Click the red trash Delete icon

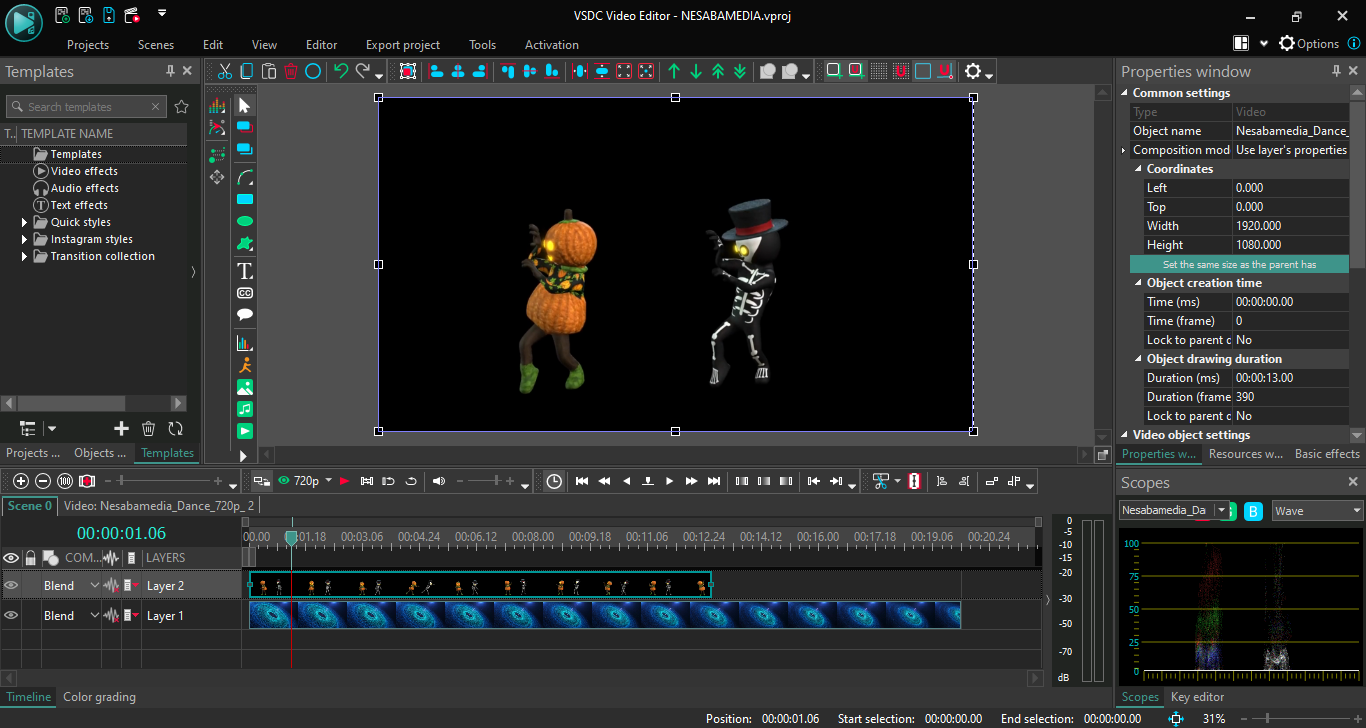point(291,71)
